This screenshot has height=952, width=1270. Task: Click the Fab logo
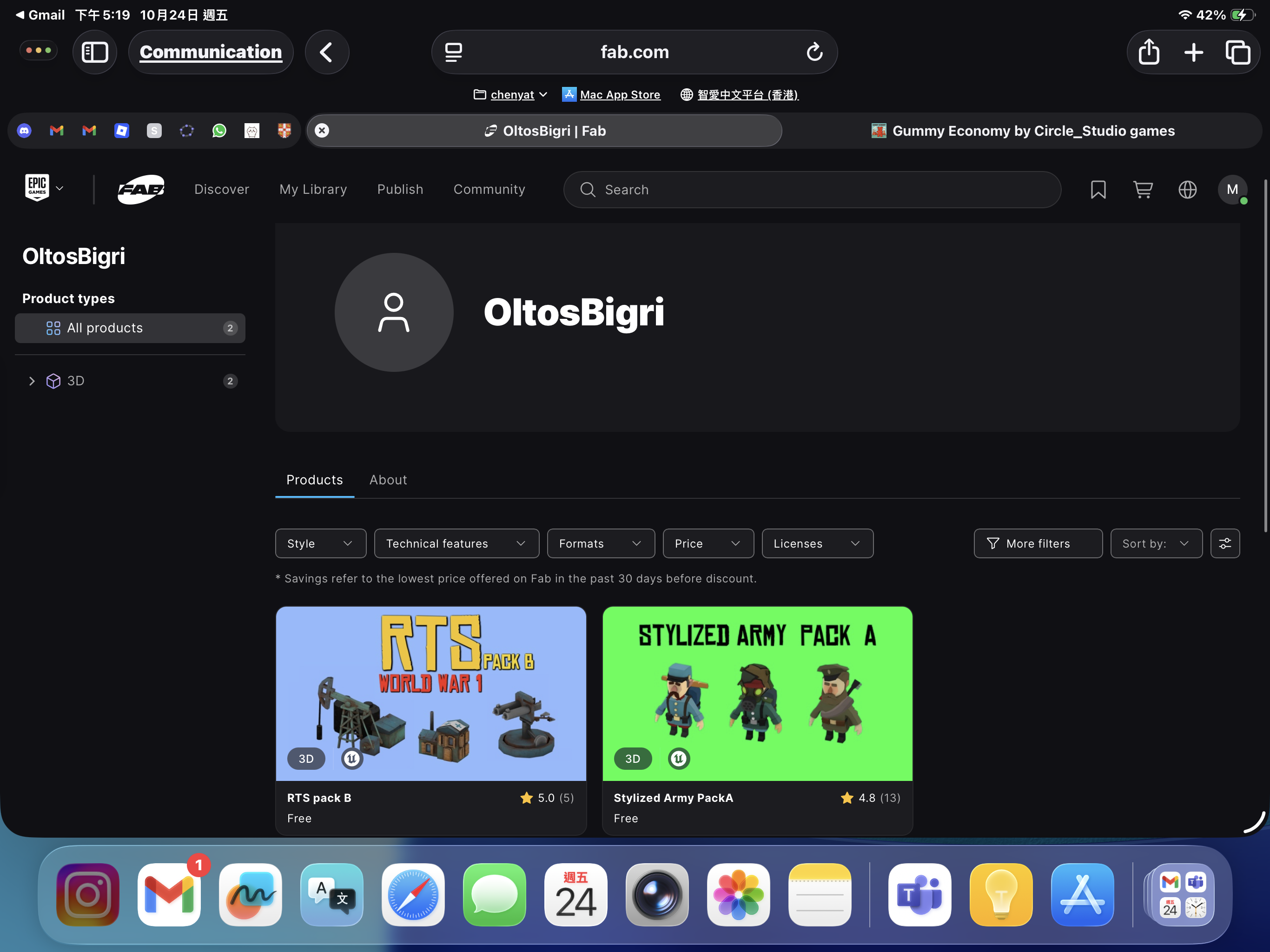pyautogui.click(x=141, y=190)
